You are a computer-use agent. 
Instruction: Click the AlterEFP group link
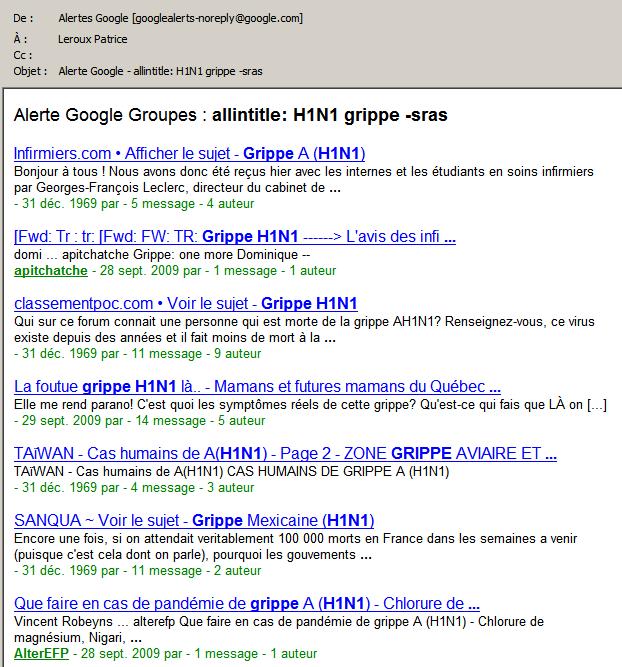point(41,653)
